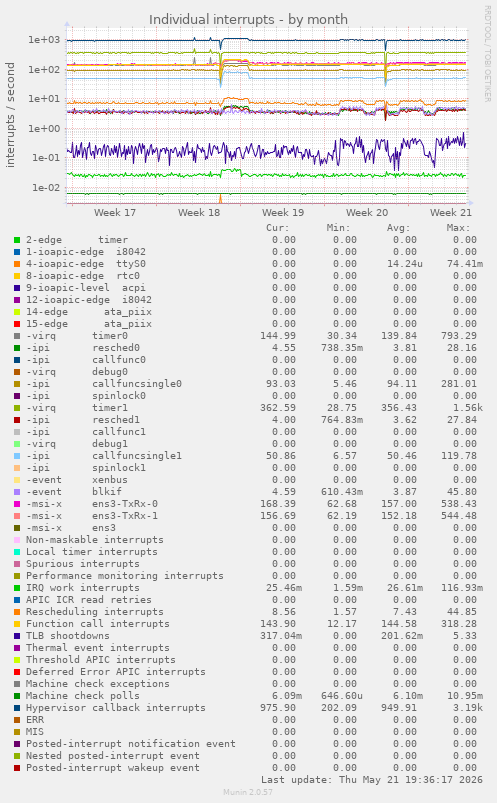Image resolution: width=497 pixels, height=803 pixels.
Task: Click the light blue callfuncsingle1 legend swatch
Action: [17, 456]
